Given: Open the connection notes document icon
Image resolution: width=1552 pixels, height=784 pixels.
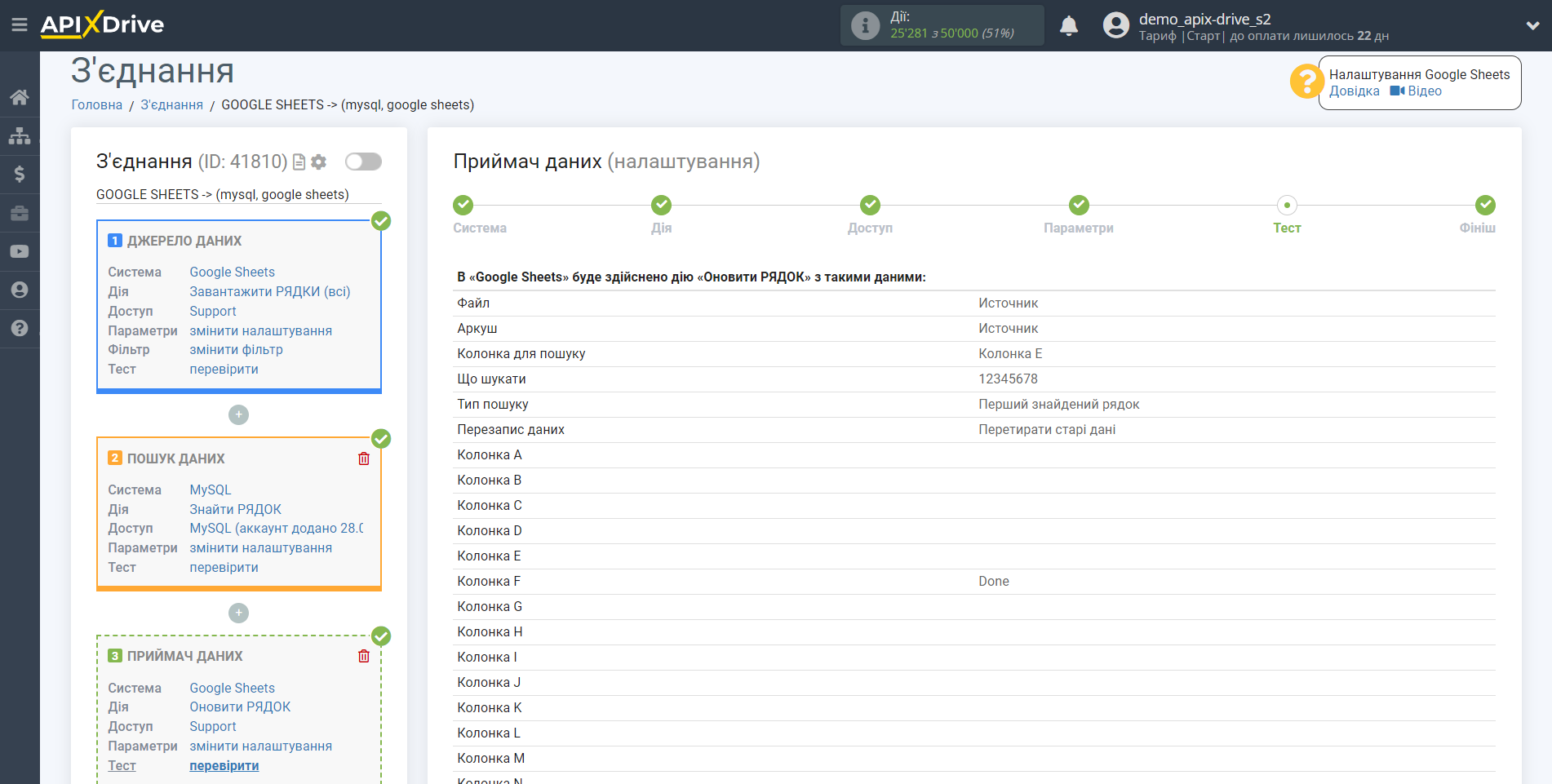Looking at the screenshot, I should (x=299, y=162).
